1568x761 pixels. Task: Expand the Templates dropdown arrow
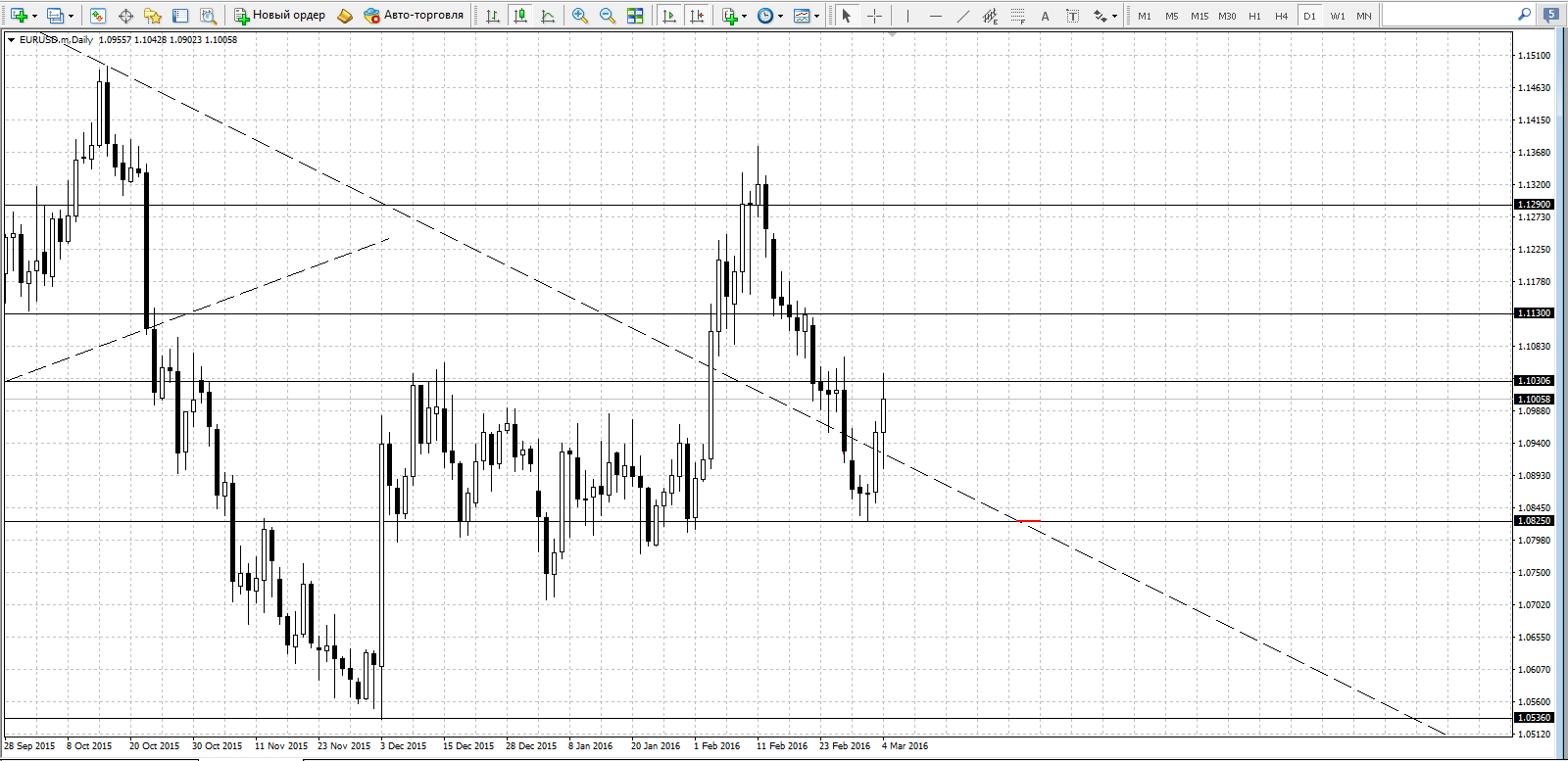[x=817, y=16]
